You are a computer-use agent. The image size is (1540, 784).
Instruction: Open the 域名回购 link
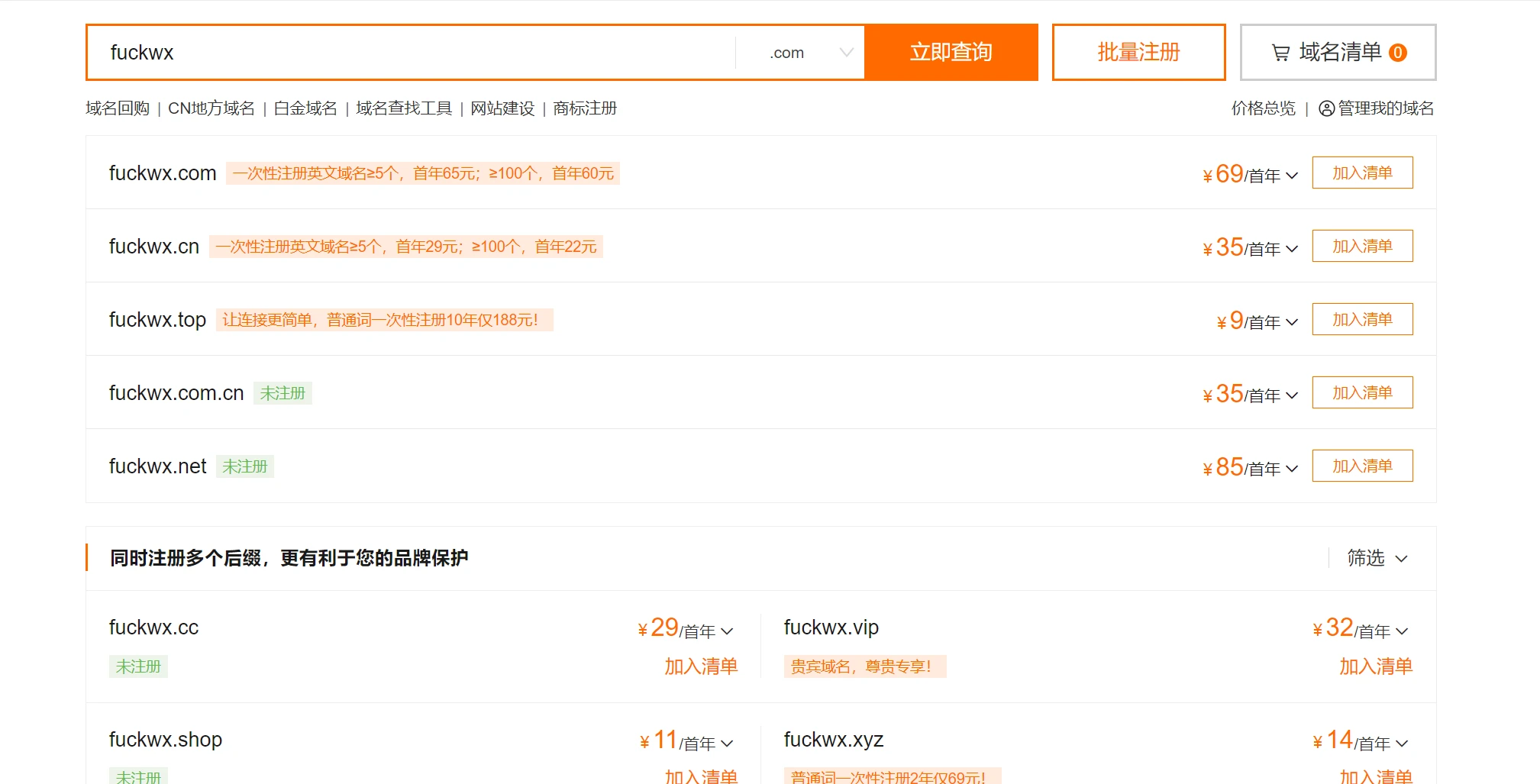(118, 108)
